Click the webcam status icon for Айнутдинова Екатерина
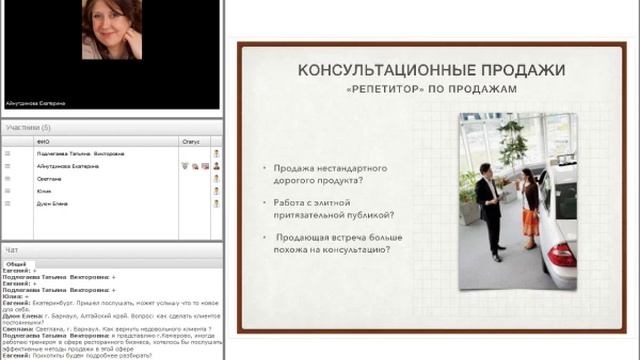 pos(195,167)
